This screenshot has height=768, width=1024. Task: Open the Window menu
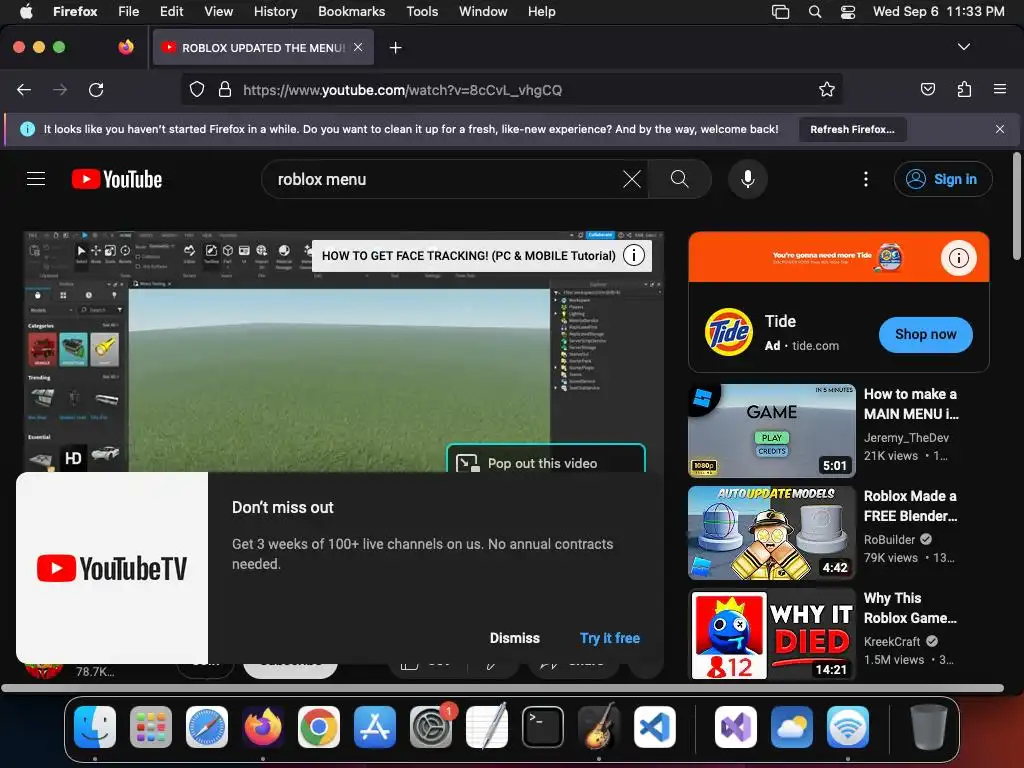[x=483, y=12]
